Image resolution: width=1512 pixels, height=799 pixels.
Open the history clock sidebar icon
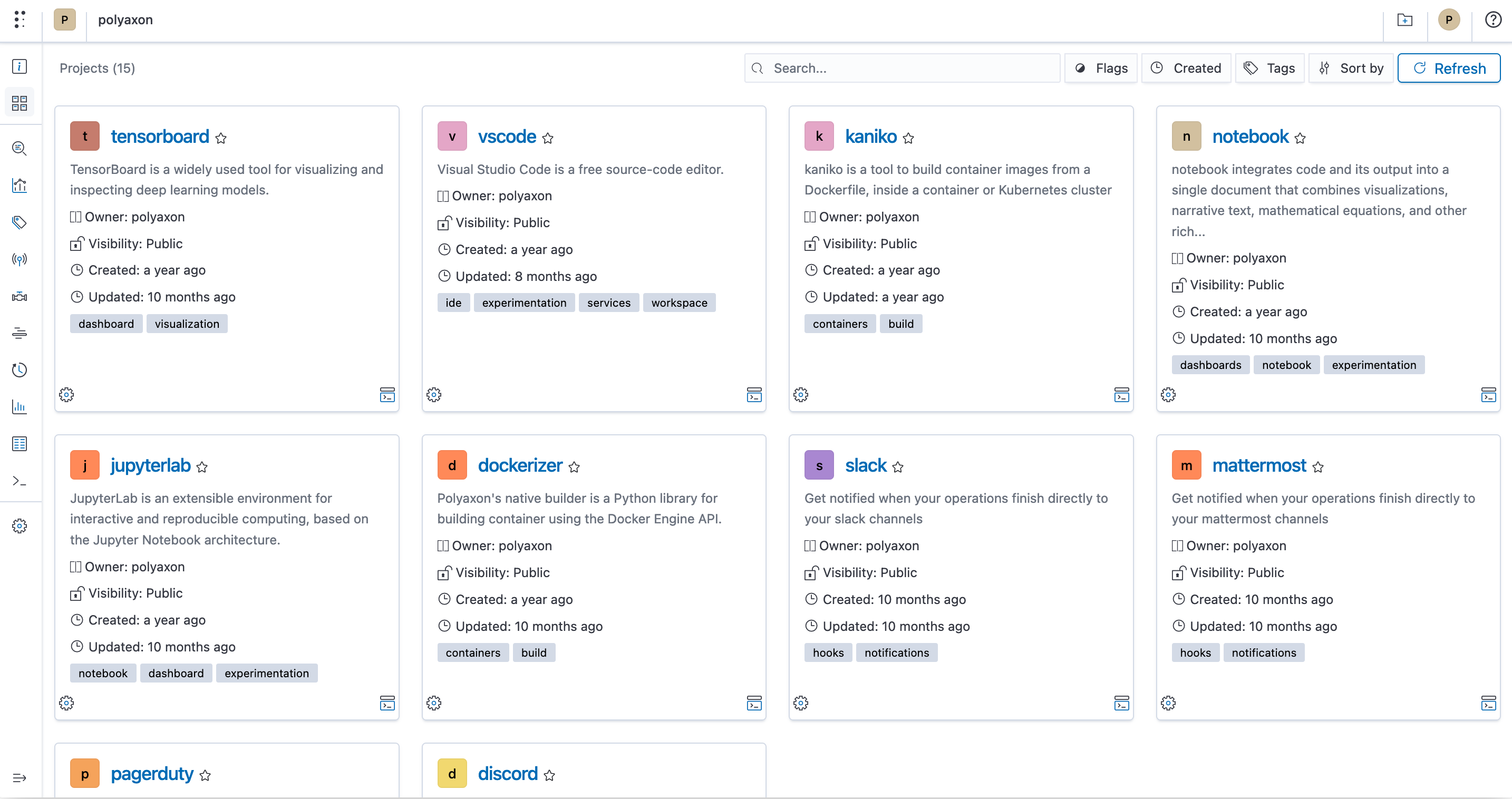click(20, 370)
